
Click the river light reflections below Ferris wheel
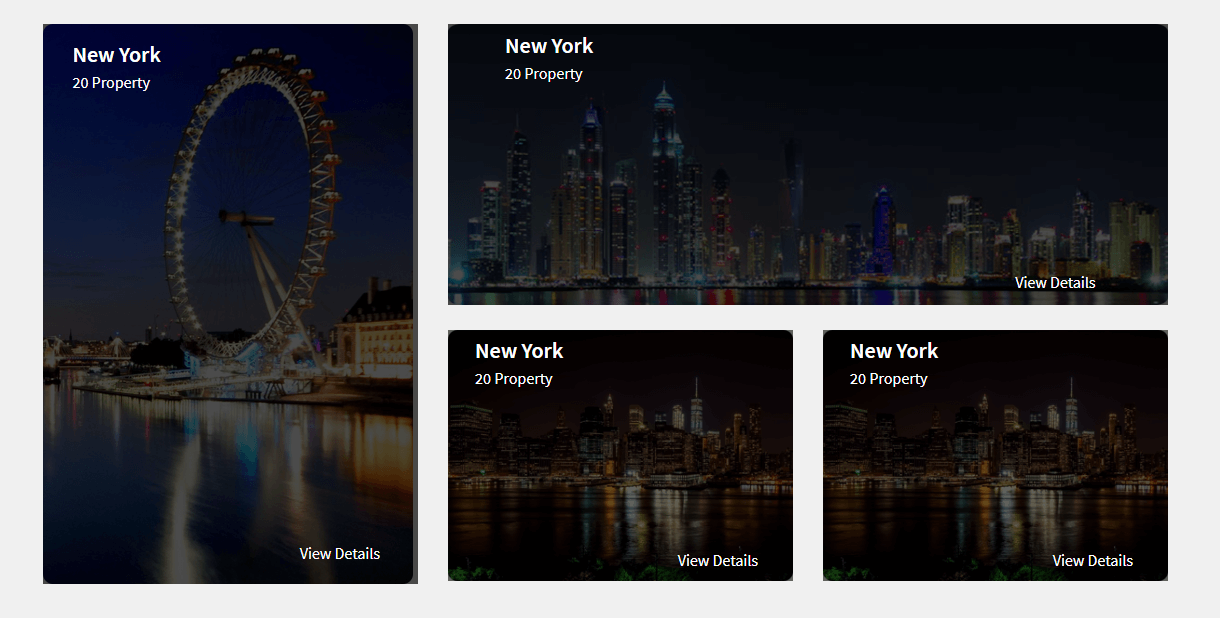[x=230, y=470]
